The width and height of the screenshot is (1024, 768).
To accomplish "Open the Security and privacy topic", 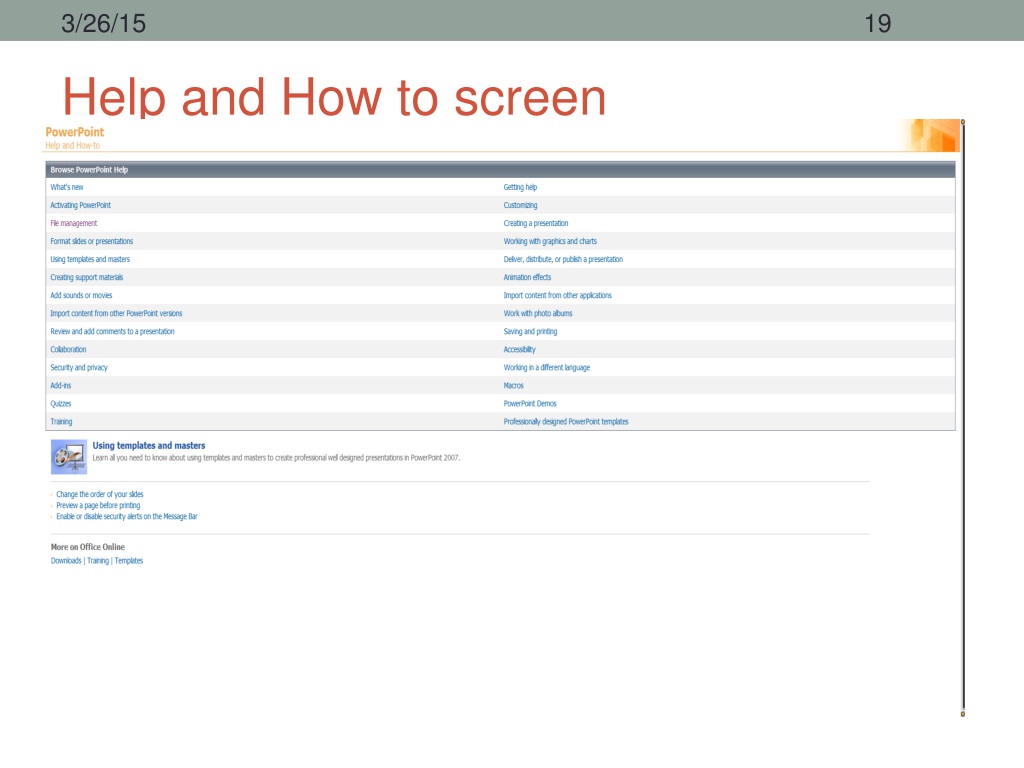I will (x=79, y=368).
